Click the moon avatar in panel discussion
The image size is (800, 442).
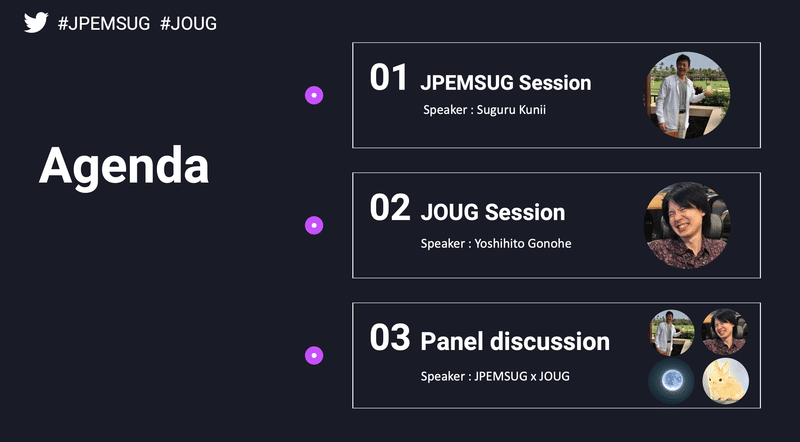[x=672, y=381]
